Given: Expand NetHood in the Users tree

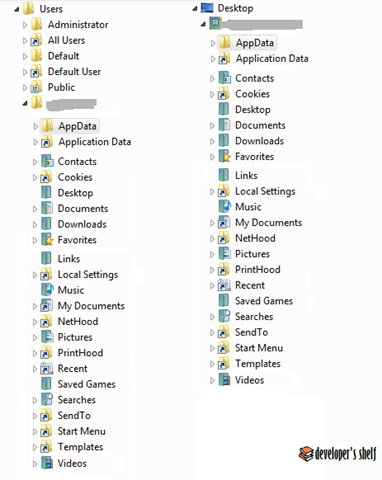Looking at the screenshot, I should point(35,322).
